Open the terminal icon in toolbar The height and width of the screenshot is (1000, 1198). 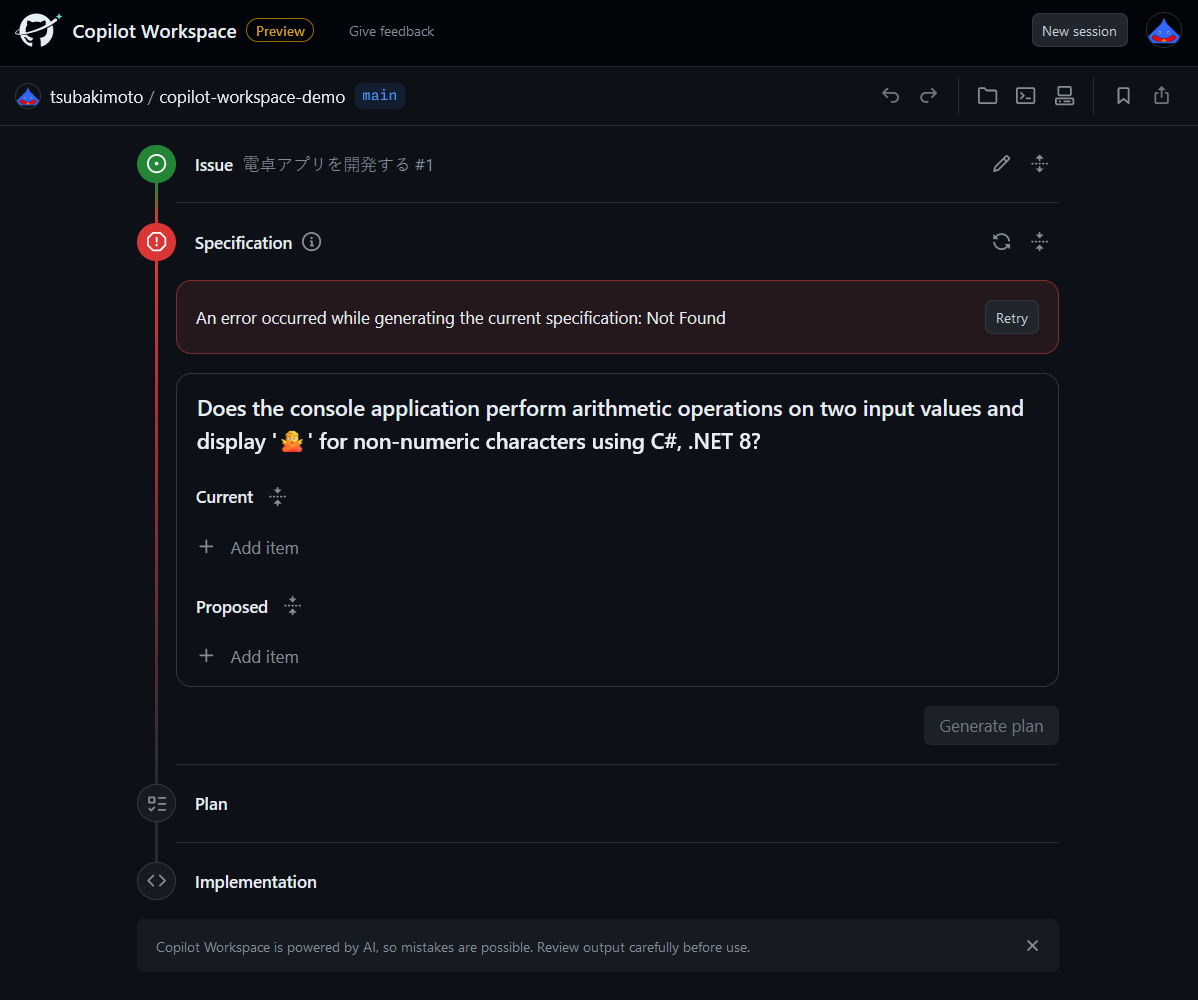point(1025,95)
